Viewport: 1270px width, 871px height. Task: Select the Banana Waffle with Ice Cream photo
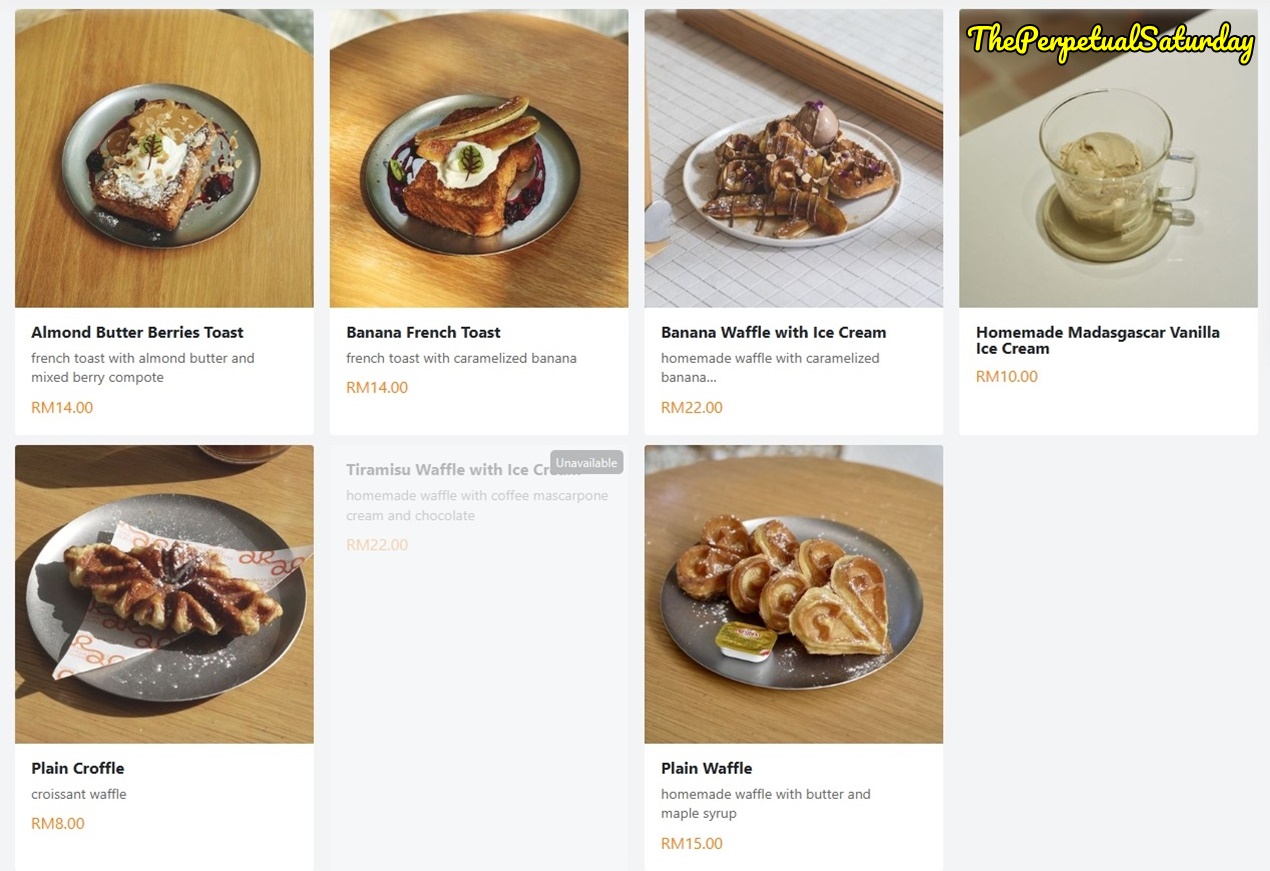coord(793,158)
